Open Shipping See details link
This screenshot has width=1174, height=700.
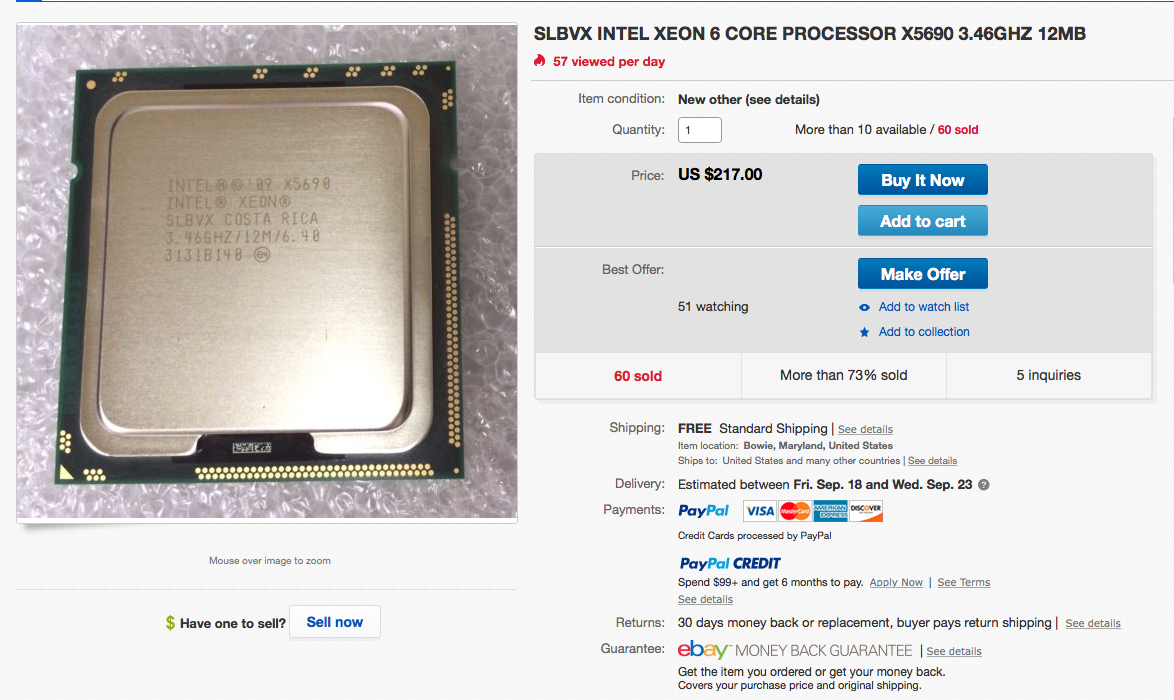(x=866, y=430)
